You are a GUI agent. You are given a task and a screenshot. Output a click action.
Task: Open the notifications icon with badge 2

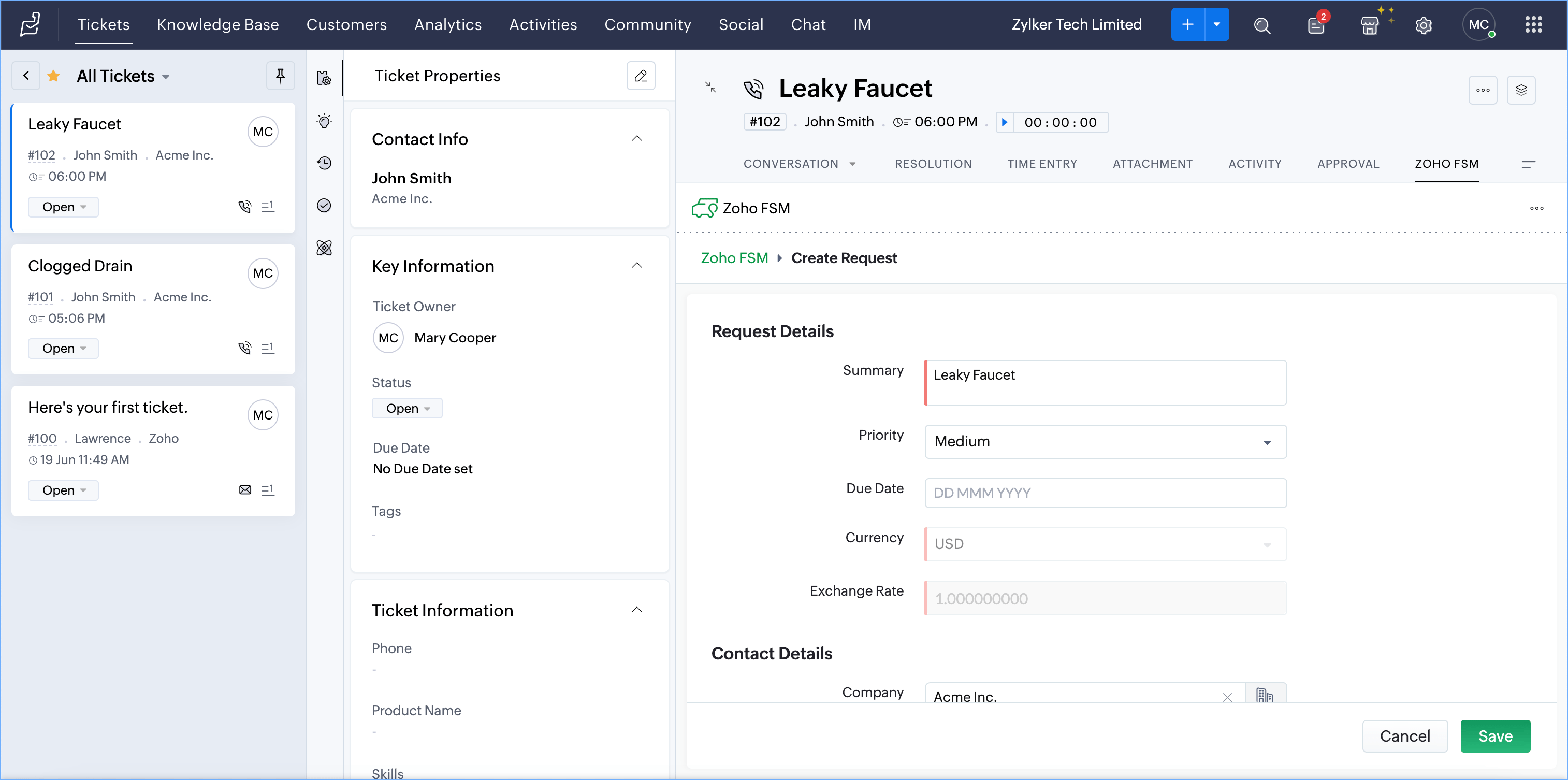pyautogui.click(x=1315, y=25)
